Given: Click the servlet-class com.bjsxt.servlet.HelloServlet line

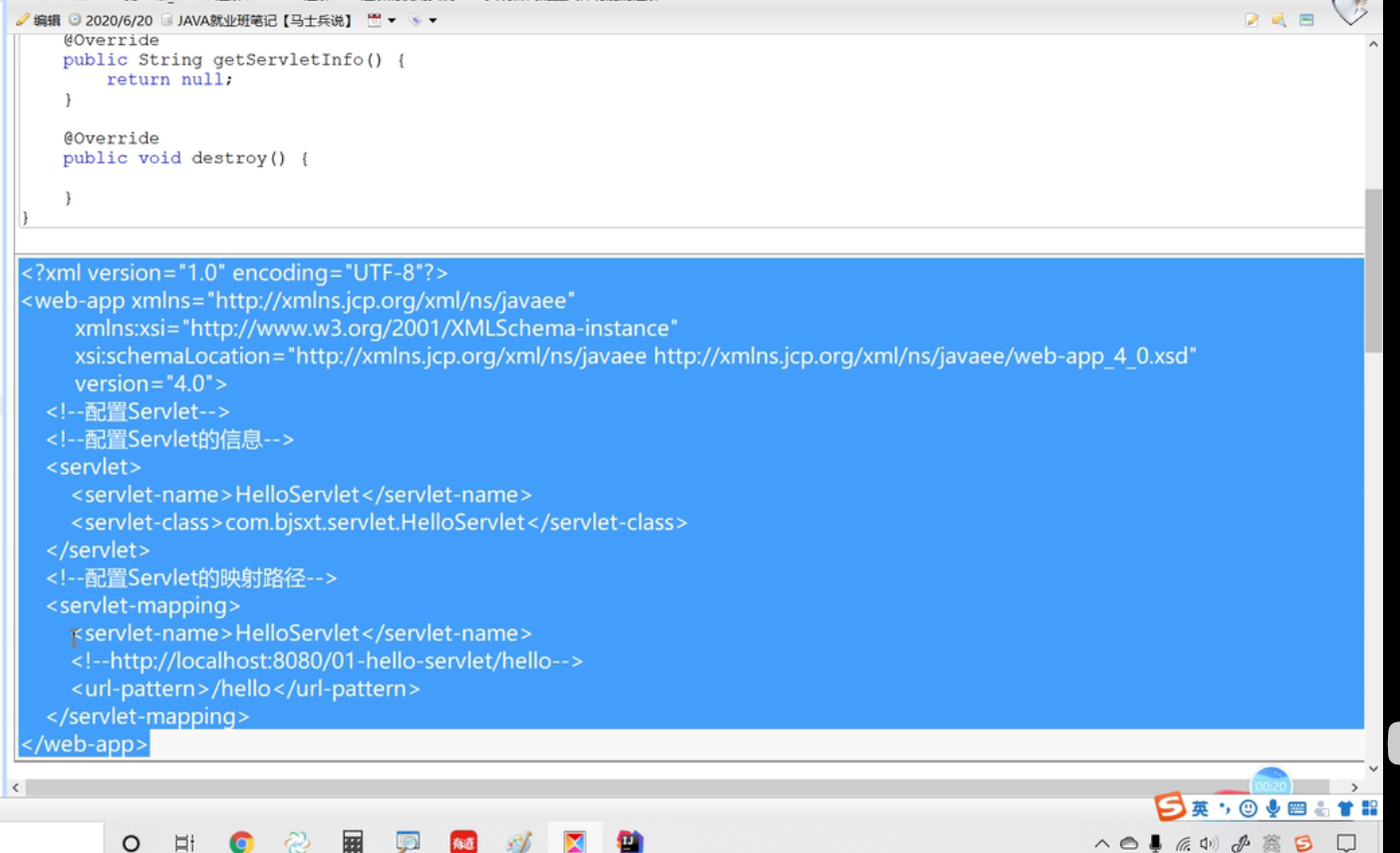Looking at the screenshot, I should pyautogui.click(x=379, y=522).
